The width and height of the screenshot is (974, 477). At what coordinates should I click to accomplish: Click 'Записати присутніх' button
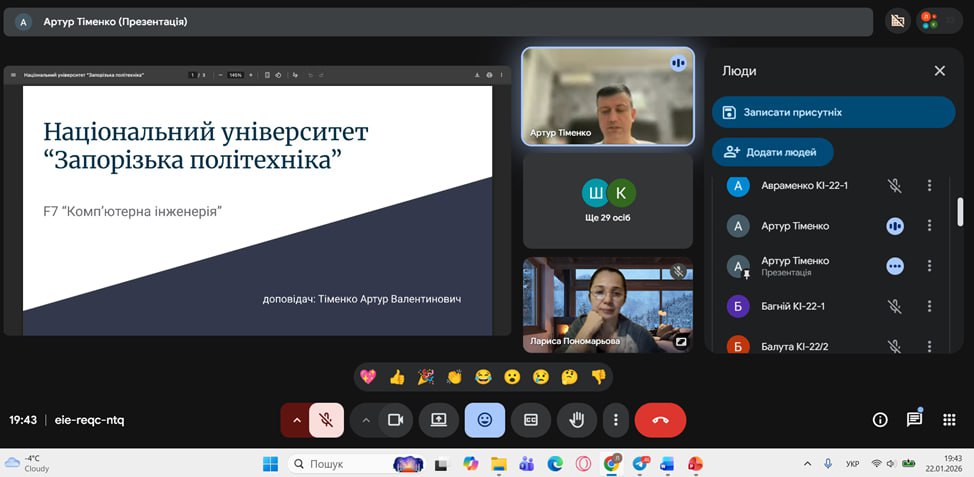click(x=833, y=112)
